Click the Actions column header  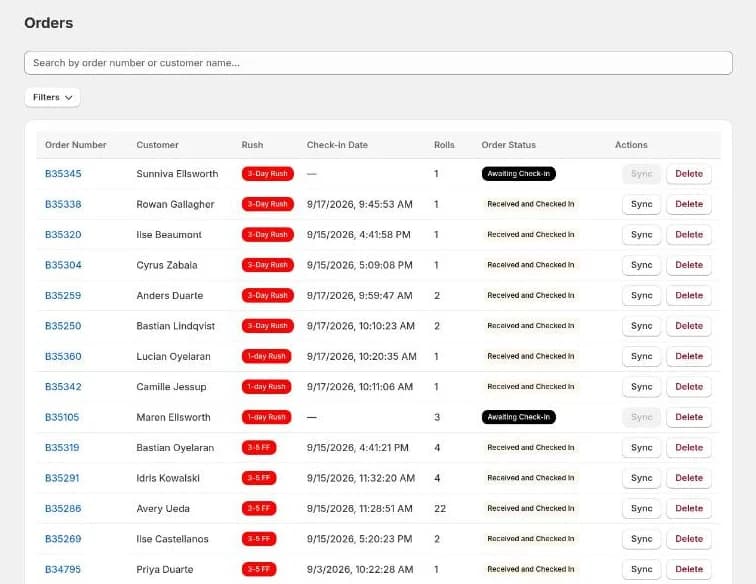(631, 145)
